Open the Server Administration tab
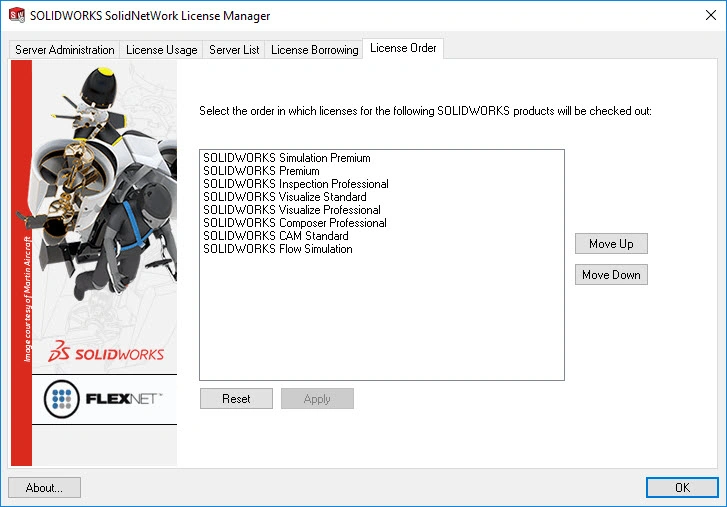The image size is (727, 507). pyautogui.click(x=65, y=50)
